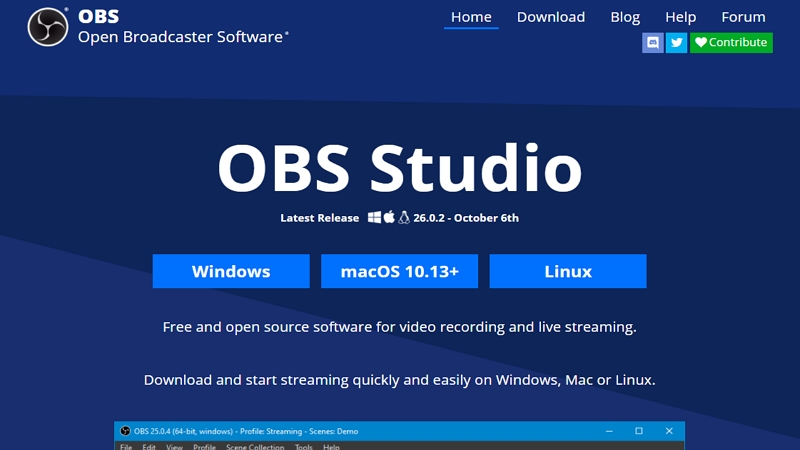Select the Linux download button
Viewport: 800px width, 450px height.
point(568,271)
